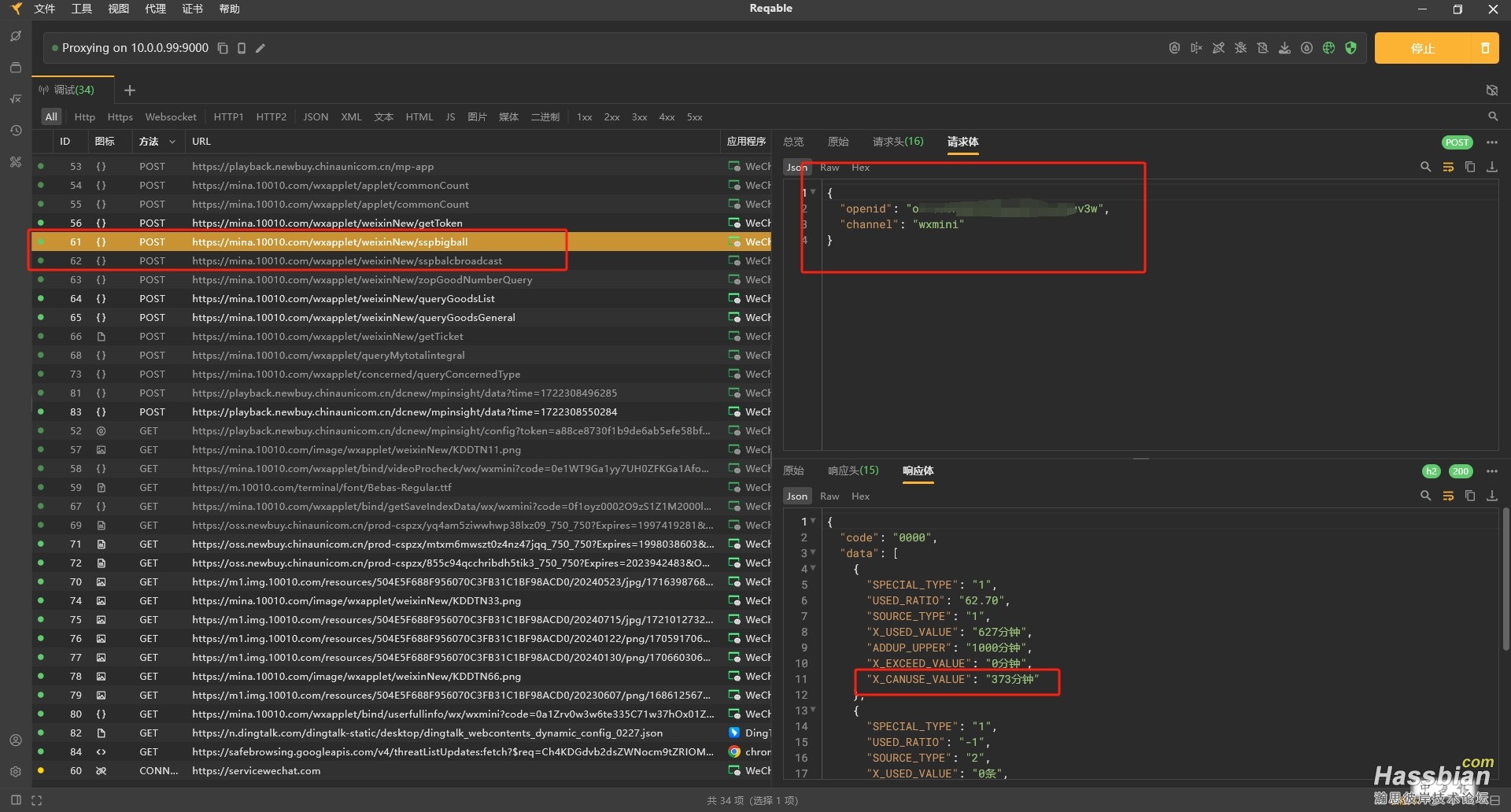Download response body content
Image resolution: width=1511 pixels, height=812 pixels.
1491,496
